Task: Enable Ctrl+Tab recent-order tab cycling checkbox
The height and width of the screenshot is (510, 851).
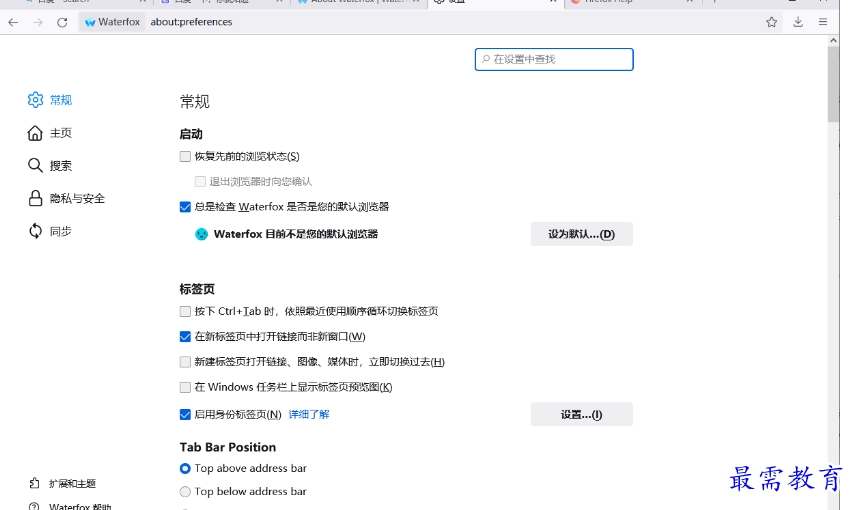Action: 185,311
